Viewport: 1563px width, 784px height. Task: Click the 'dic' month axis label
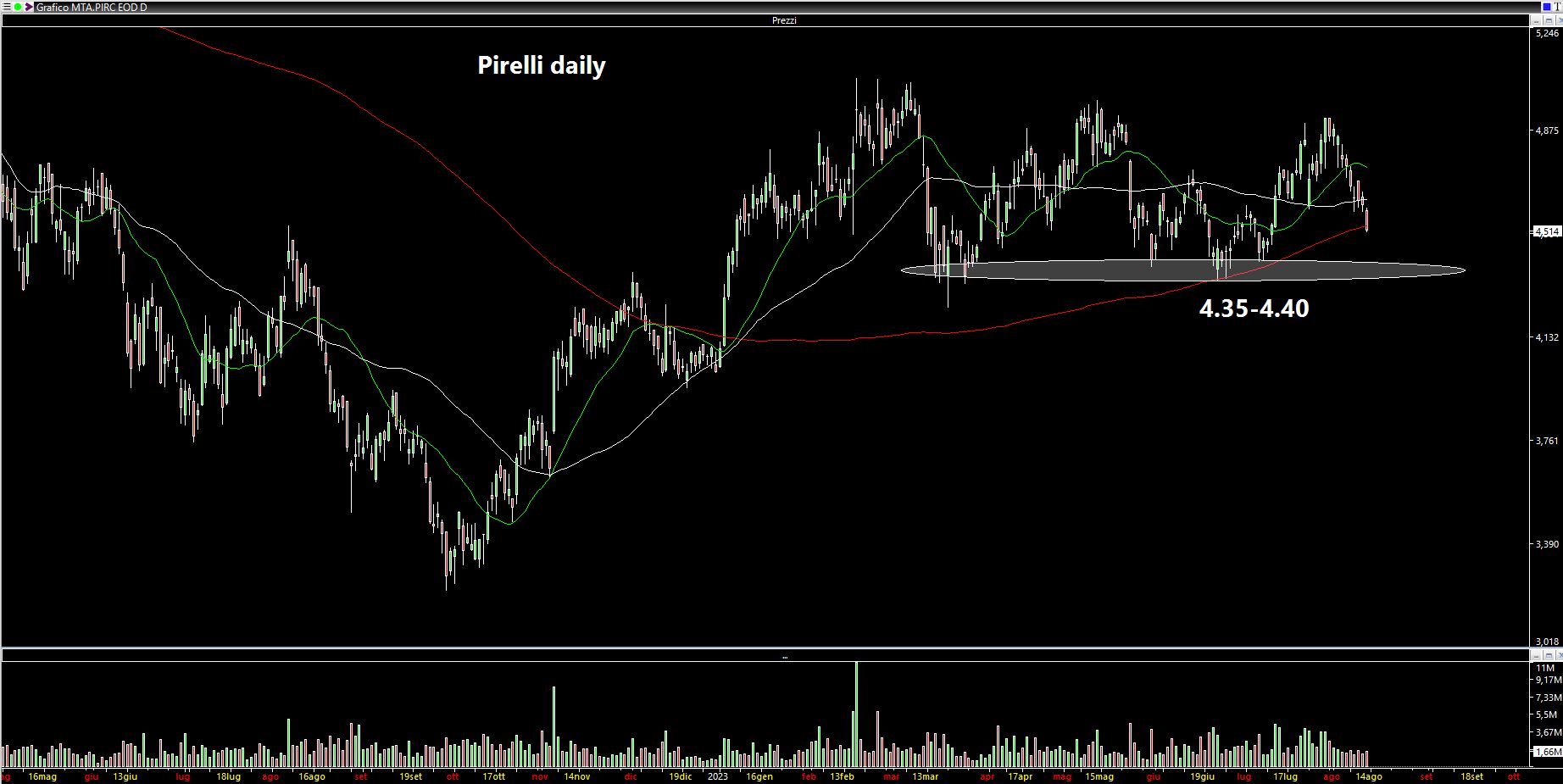point(630,776)
